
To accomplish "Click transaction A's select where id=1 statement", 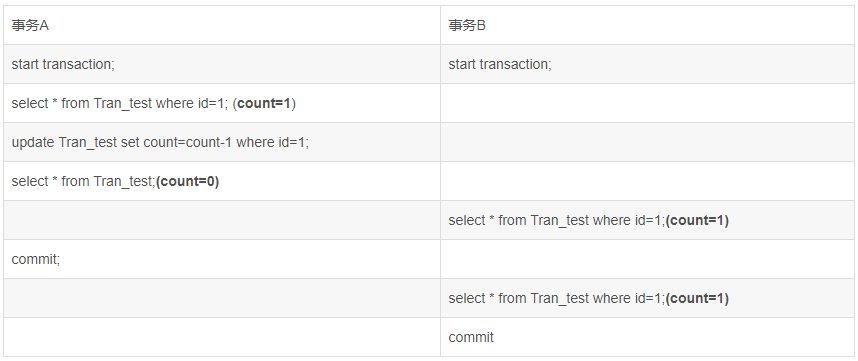I will coord(154,103).
